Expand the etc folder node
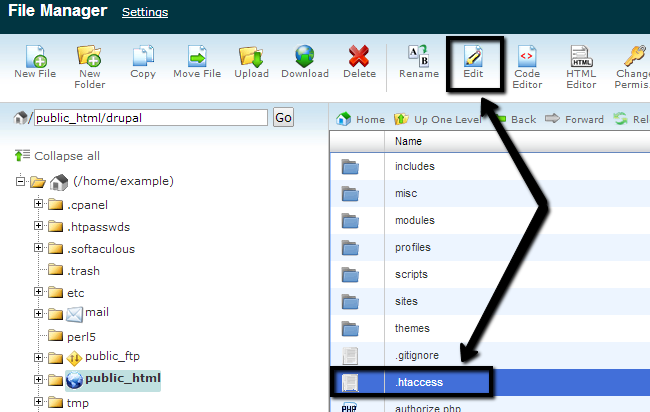 tap(38, 292)
